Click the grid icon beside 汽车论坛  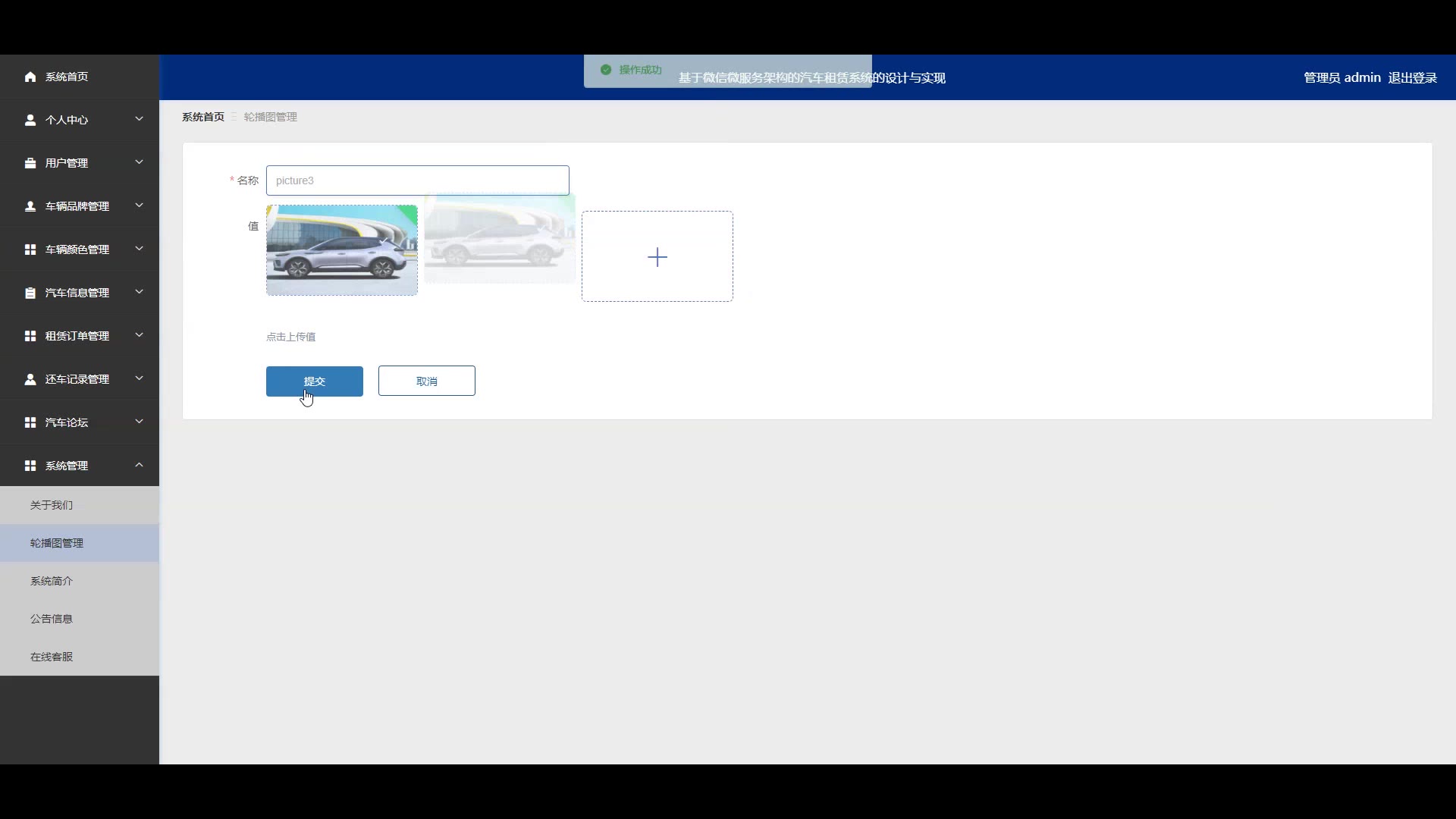coord(30,422)
